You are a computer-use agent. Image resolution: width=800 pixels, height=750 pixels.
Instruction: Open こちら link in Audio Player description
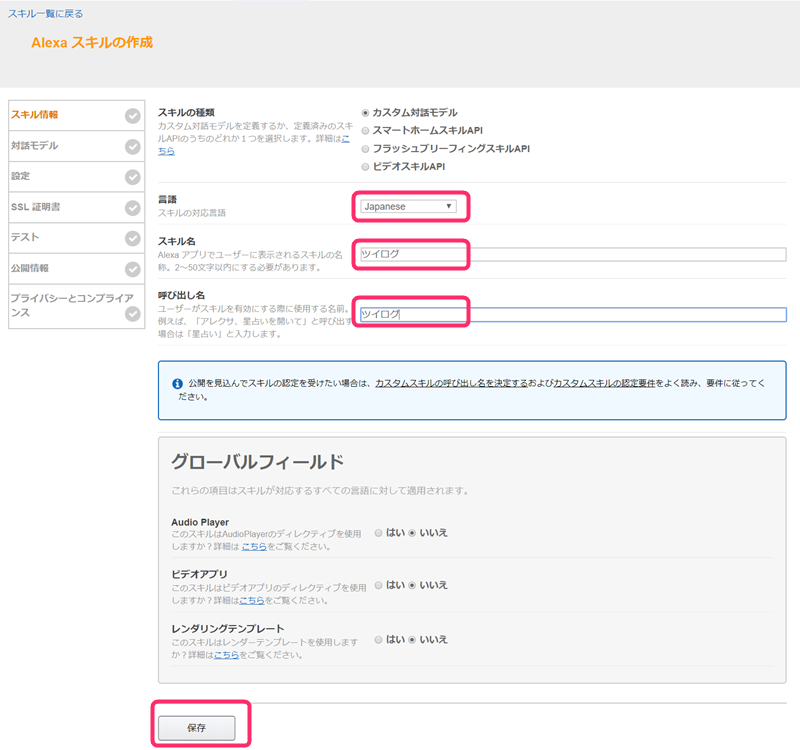tap(254, 546)
